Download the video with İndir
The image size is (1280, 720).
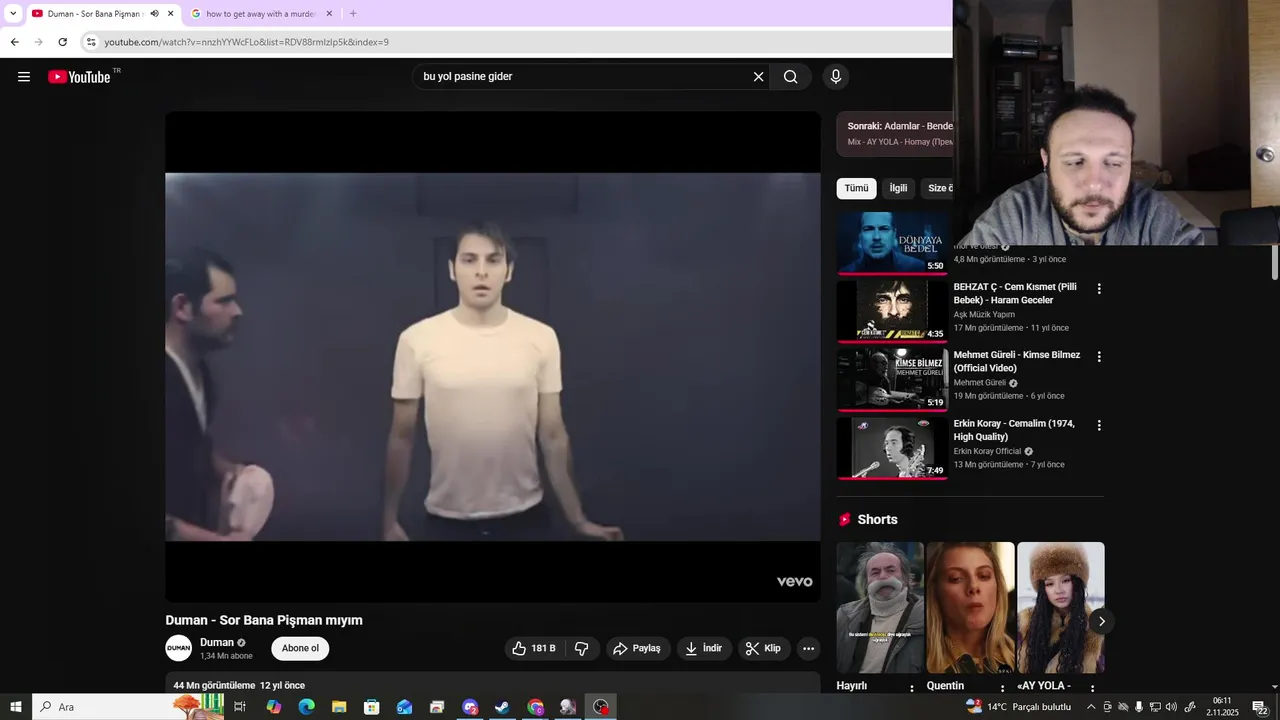704,648
